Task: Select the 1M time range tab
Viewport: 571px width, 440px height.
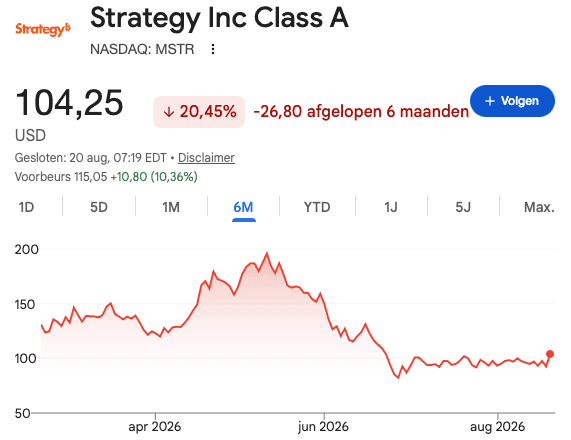Action: [x=171, y=207]
